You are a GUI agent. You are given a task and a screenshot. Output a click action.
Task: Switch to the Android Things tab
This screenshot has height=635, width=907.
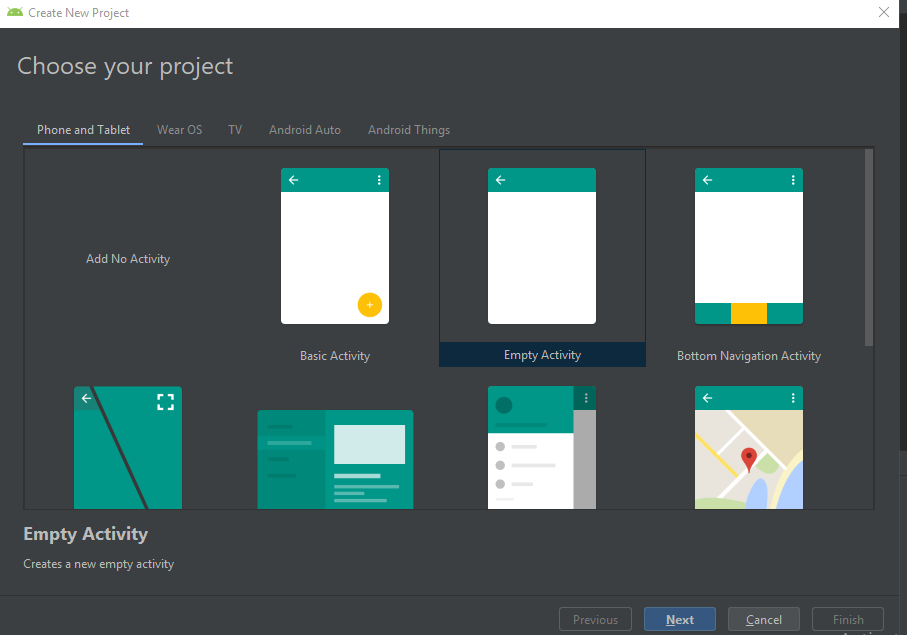point(409,130)
